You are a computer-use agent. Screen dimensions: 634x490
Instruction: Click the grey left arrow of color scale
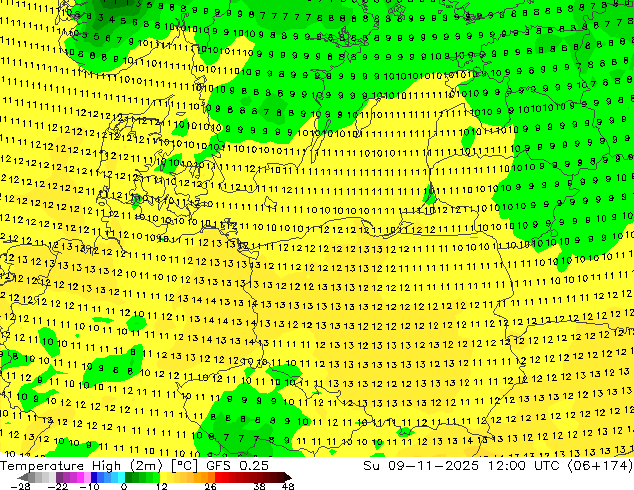click(x=23, y=477)
